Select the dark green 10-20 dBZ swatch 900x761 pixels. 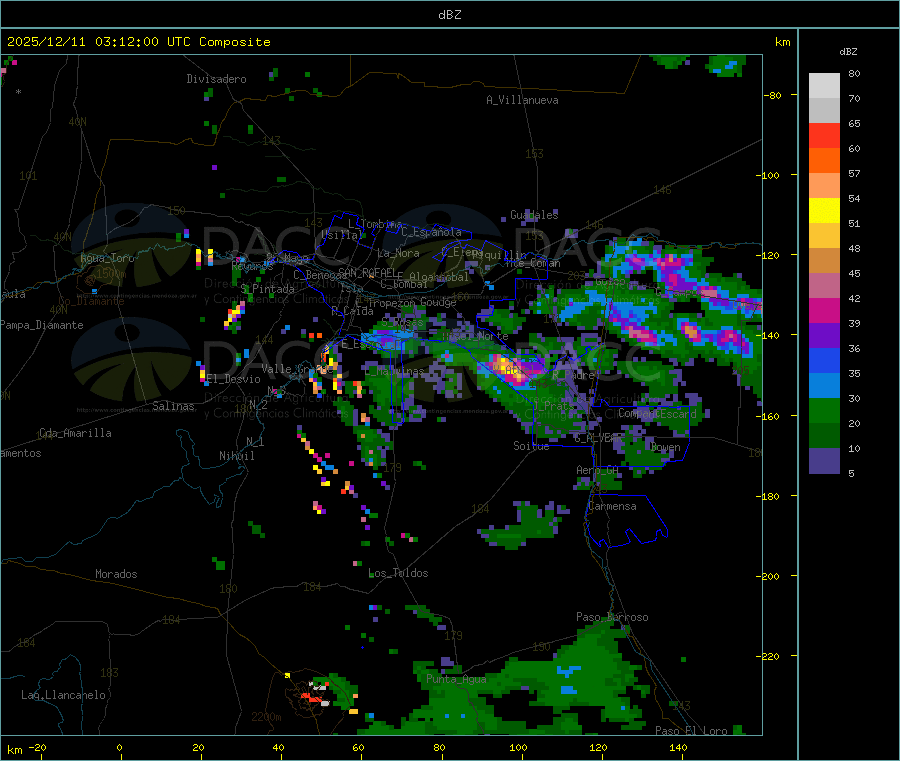pyautogui.click(x=824, y=436)
